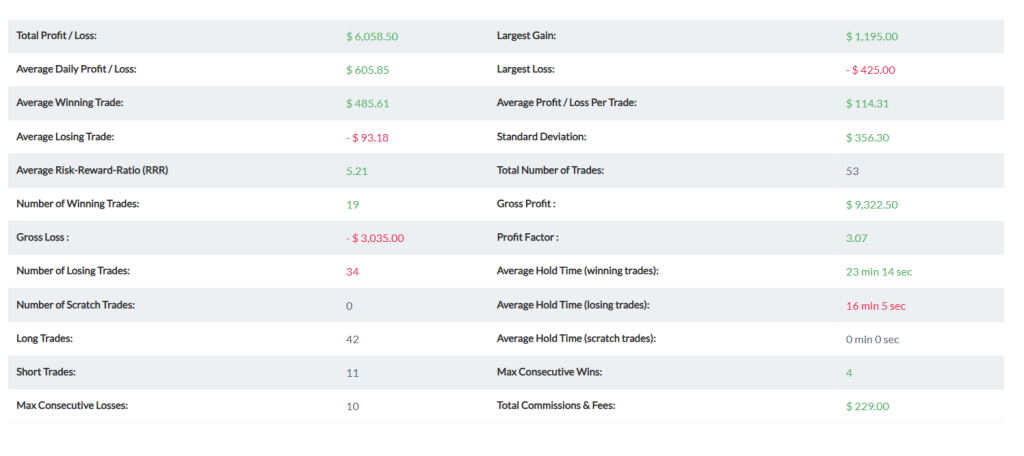
Task: Click the 53 total trades value
Action: (852, 171)
